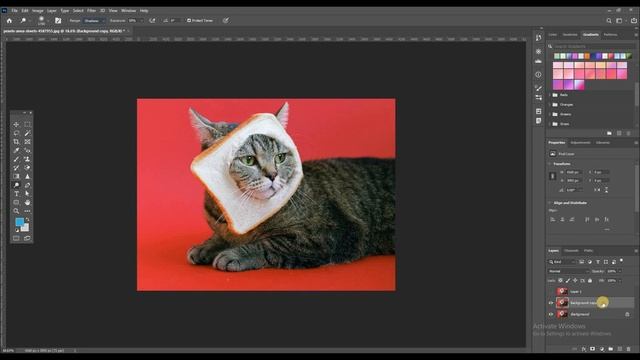
Task: Pick the first pink gradient preset
Action: [x=558, y=64]
